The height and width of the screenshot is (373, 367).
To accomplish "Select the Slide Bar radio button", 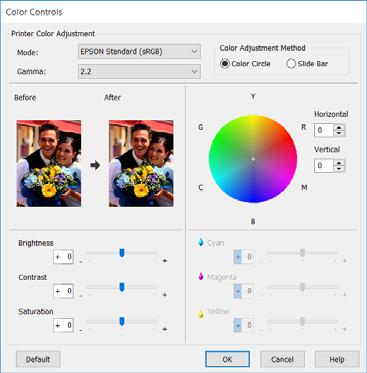I will (x=291, y=63).
